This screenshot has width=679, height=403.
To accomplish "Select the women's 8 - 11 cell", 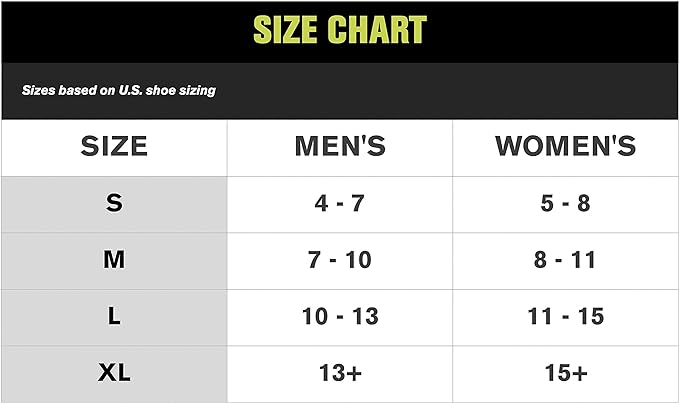I will tap(566, 260).
